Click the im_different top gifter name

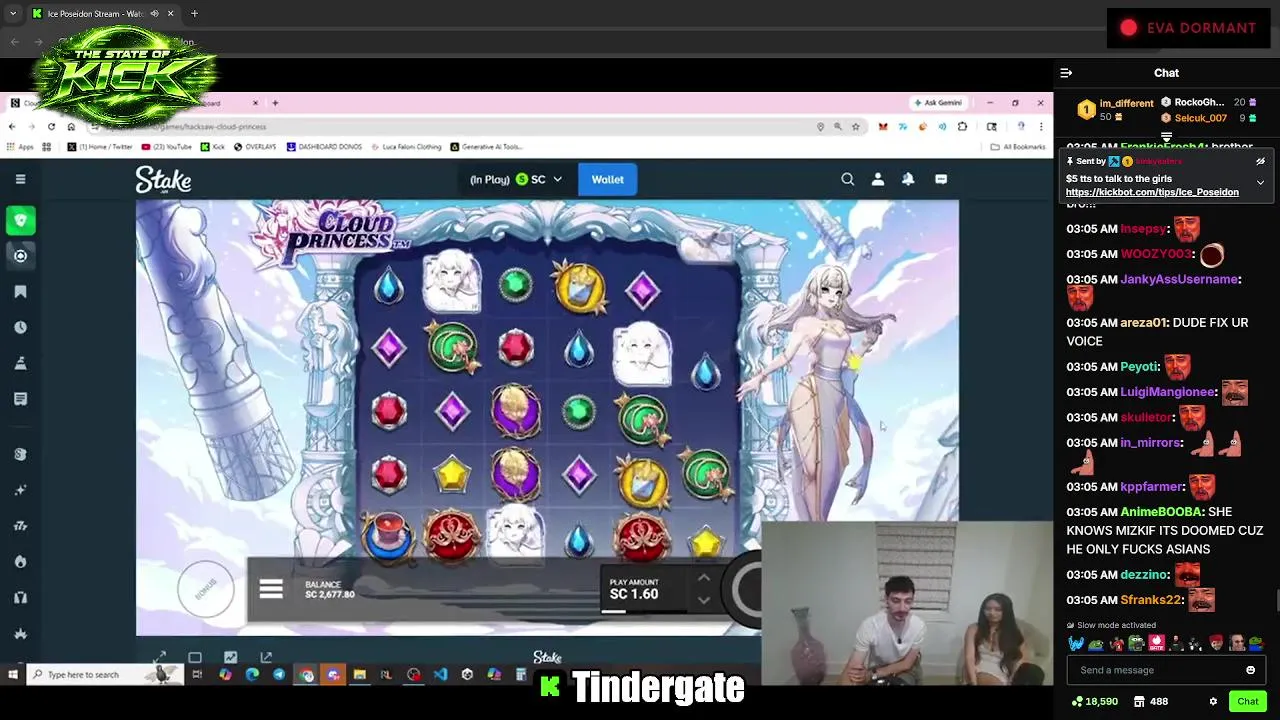[1126, 103]
